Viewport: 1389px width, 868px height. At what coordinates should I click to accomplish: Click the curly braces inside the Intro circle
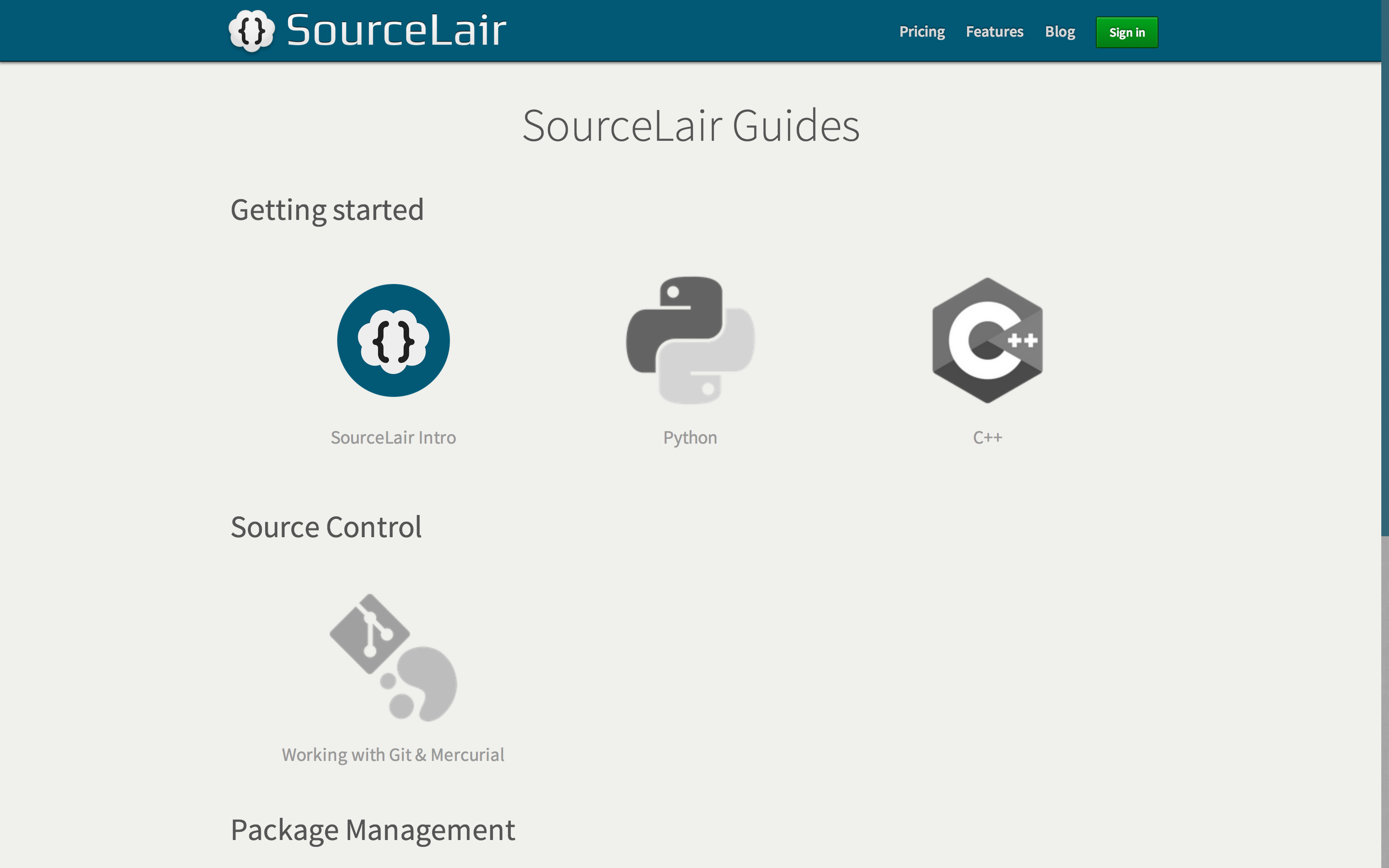click(393, 340)
